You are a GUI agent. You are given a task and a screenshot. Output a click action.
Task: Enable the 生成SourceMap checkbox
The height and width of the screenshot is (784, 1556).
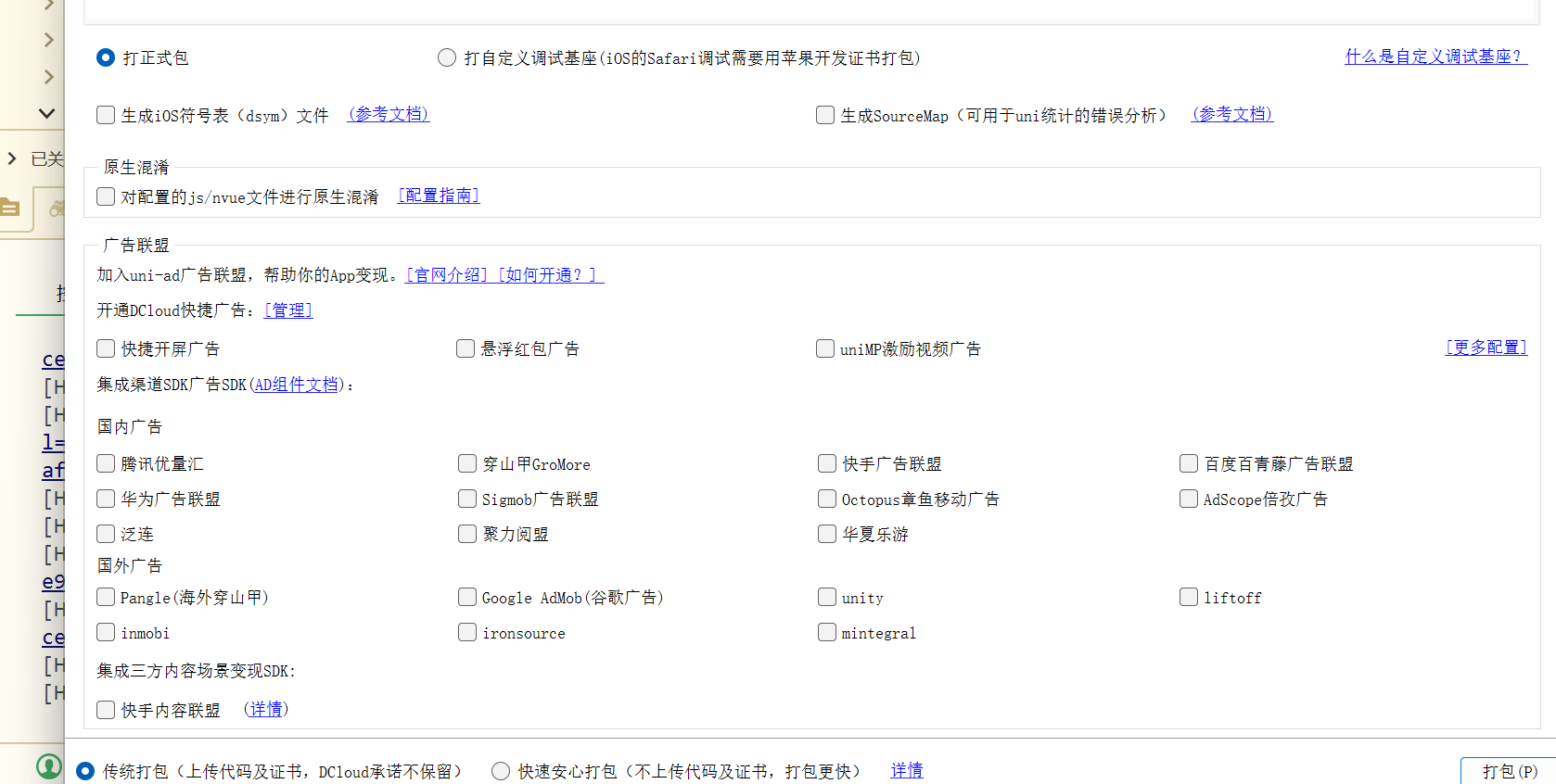825,115
